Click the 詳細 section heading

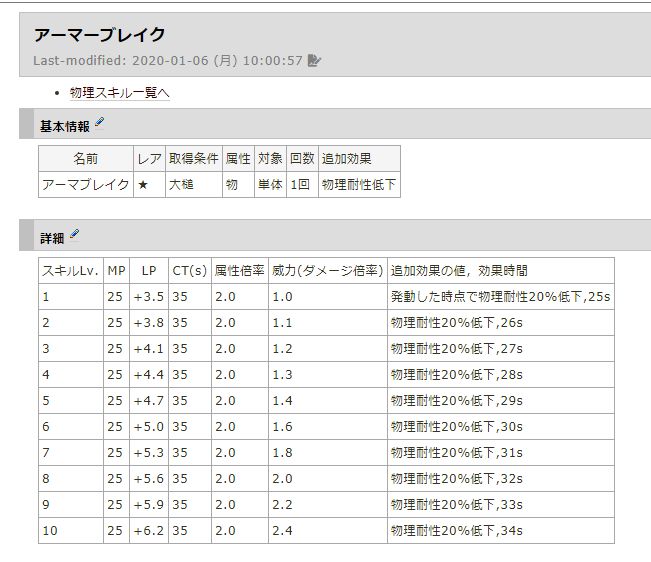[x=52, y=238]
